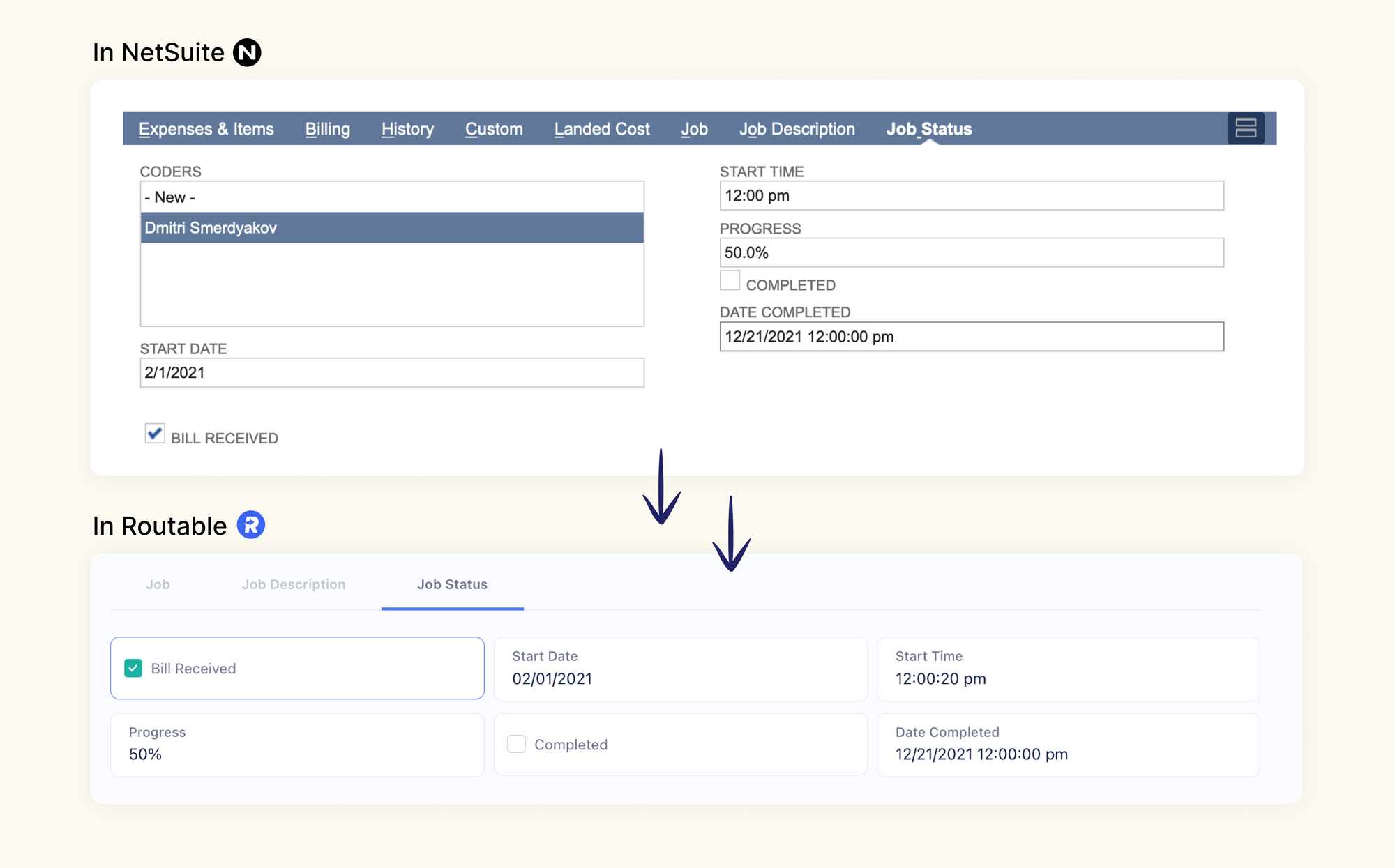Viewport: 1395px width, 868px height.
Task: Select NetSuite Job Description tab
Action: click(x=797, y=129)
